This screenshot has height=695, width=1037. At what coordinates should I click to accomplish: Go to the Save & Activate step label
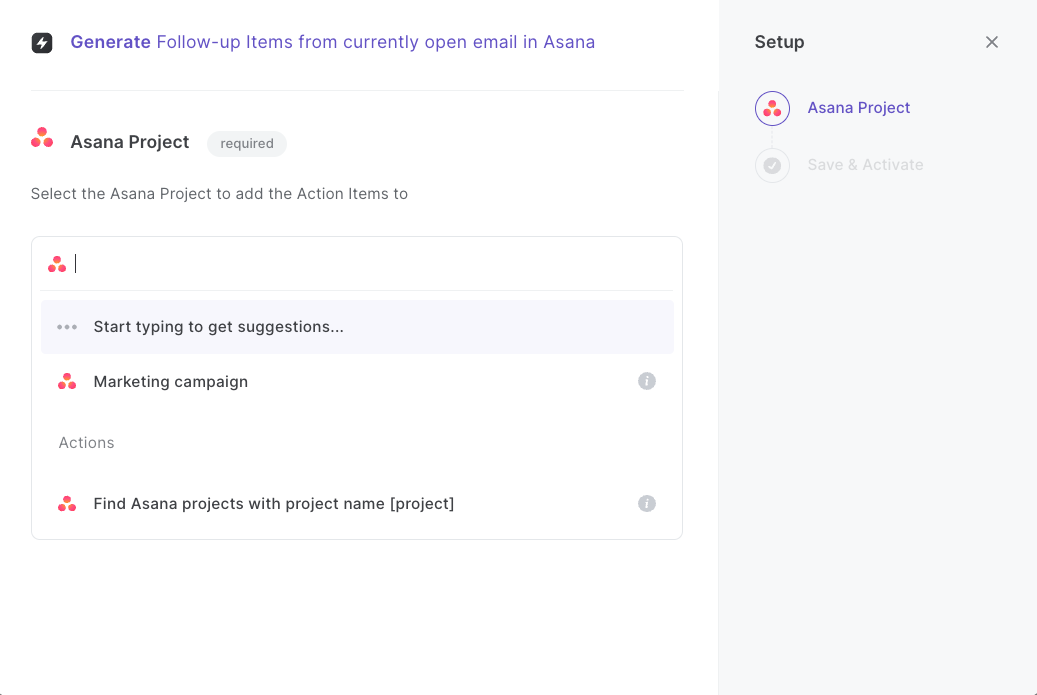pos(865,165)
